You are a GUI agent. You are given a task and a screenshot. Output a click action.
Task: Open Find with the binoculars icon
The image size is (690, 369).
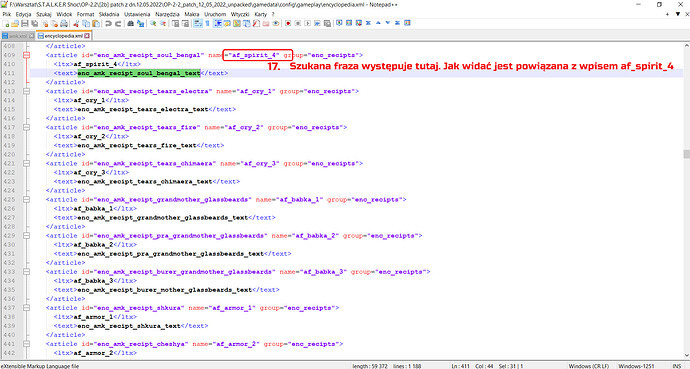coord(130,23)
